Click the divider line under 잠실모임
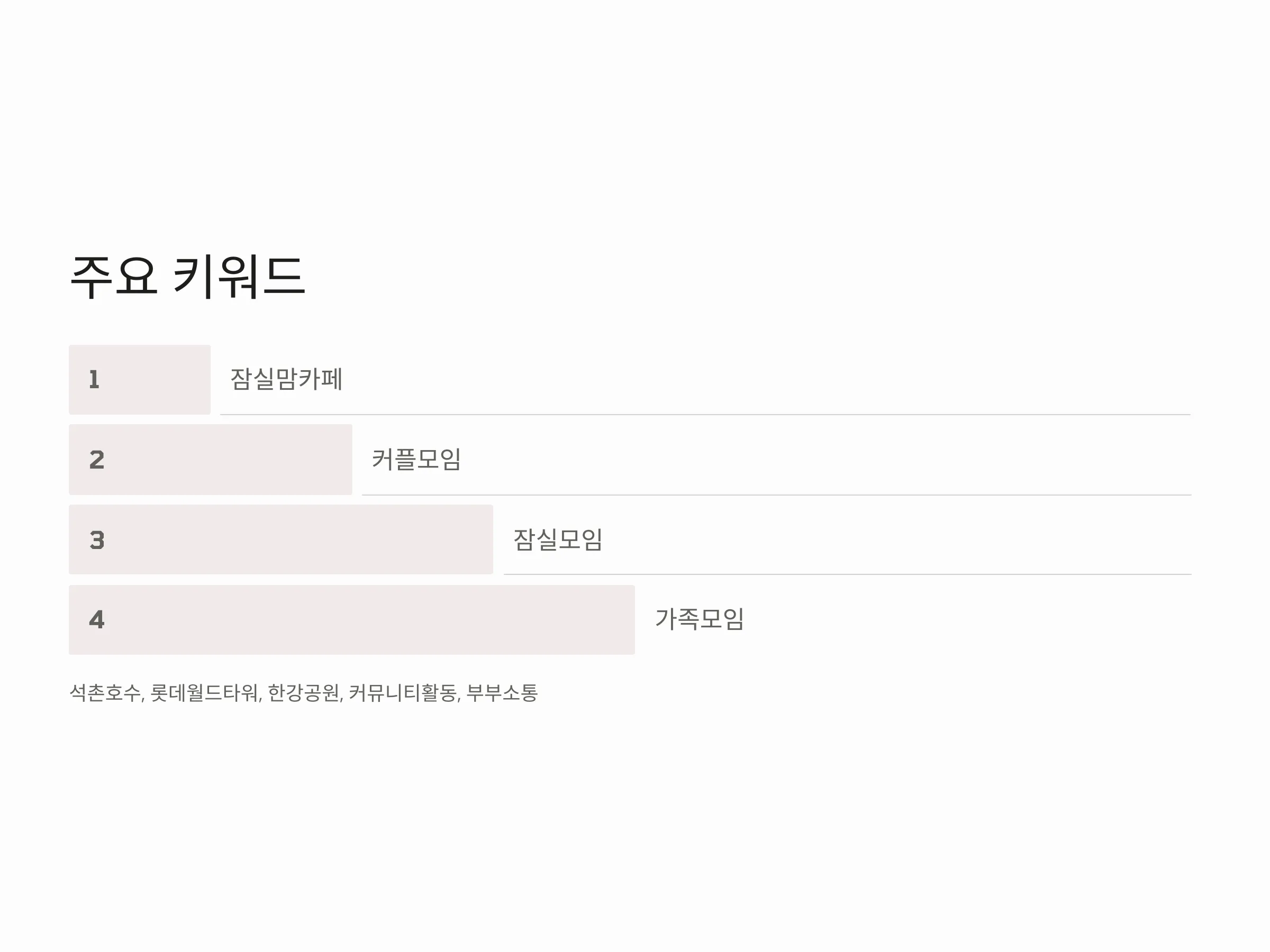 click(x=847, y=574)
